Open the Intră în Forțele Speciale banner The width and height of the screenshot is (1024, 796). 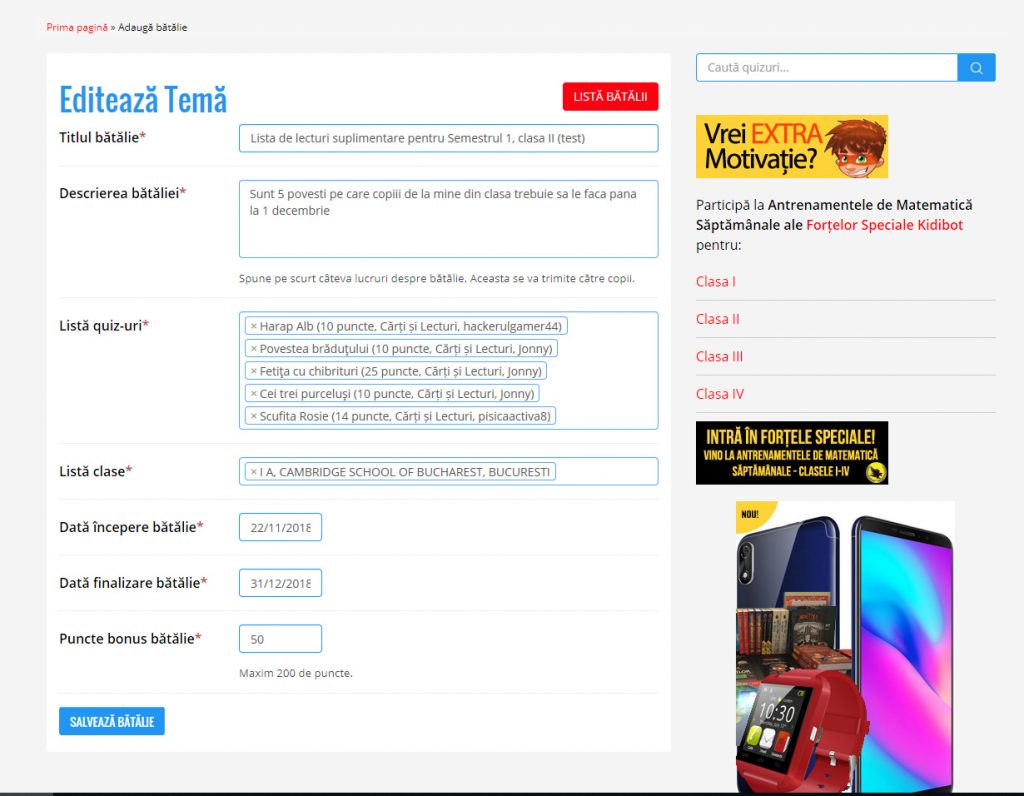pos(791,453)
